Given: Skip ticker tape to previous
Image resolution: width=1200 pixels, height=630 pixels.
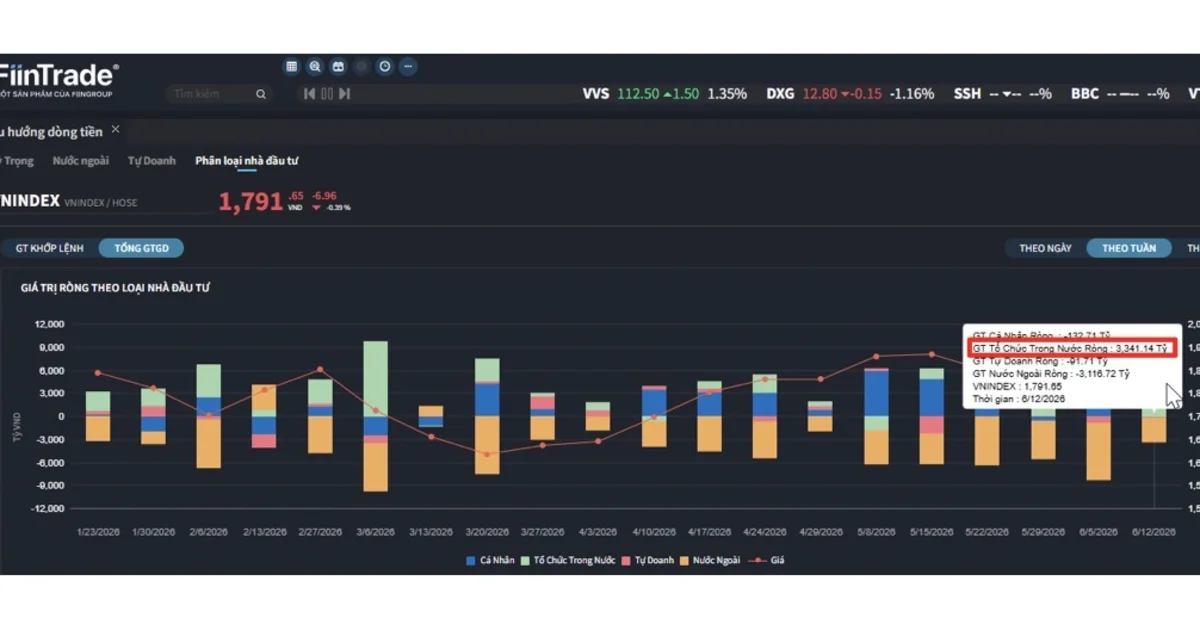Looking at the screenshot, I should click(310, 94).
